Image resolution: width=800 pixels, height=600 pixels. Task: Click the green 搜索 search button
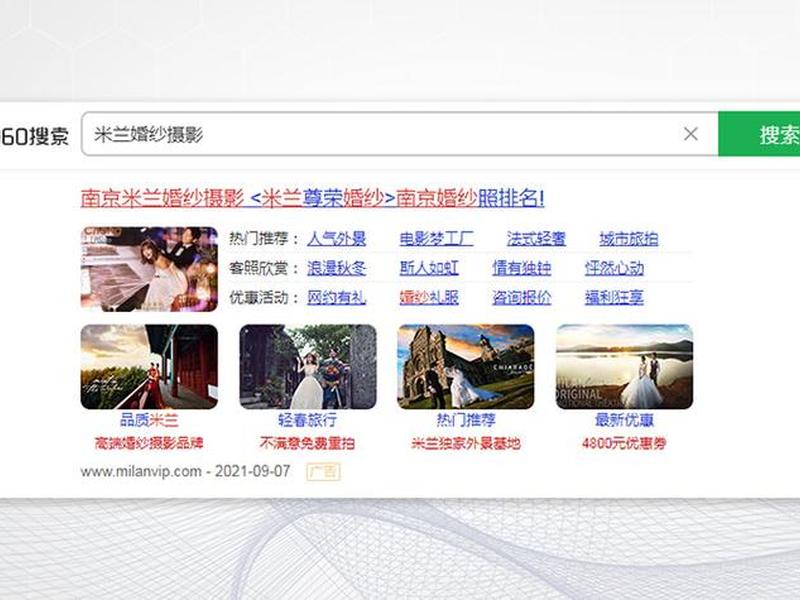[759, 134]
